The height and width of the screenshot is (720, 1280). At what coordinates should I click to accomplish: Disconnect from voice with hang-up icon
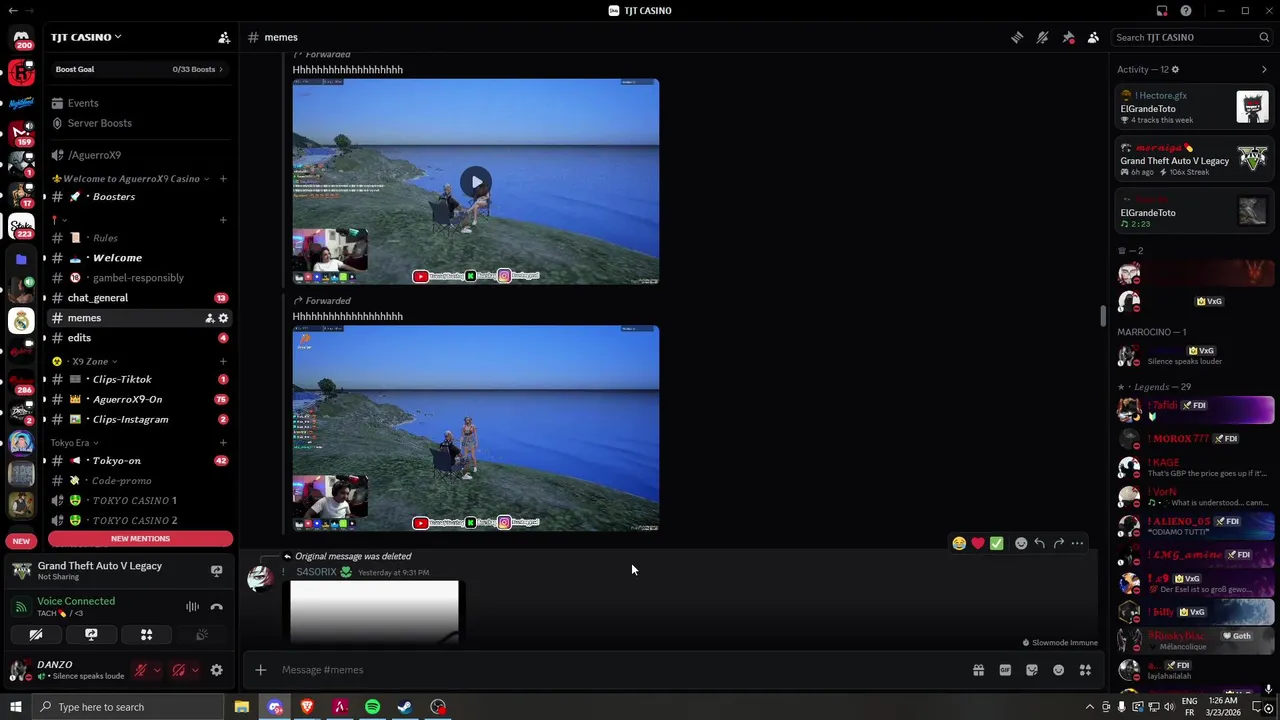pos(216,606)
